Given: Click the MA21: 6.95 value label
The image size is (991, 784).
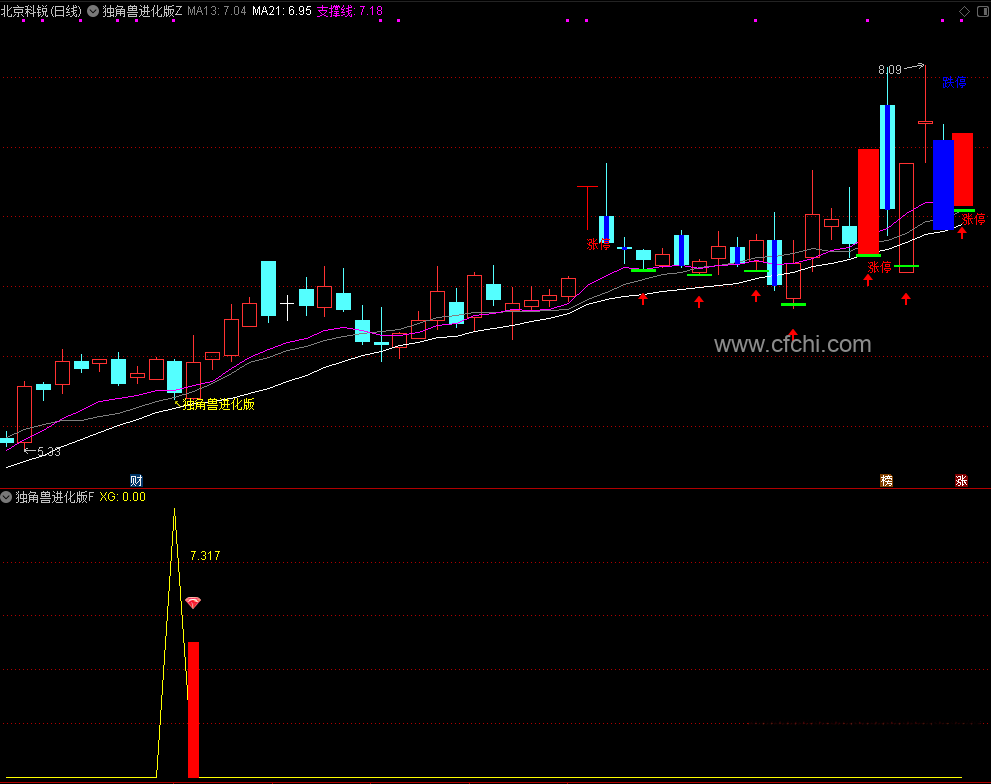Looking at the screenshot, I should [x=282, y=11].
